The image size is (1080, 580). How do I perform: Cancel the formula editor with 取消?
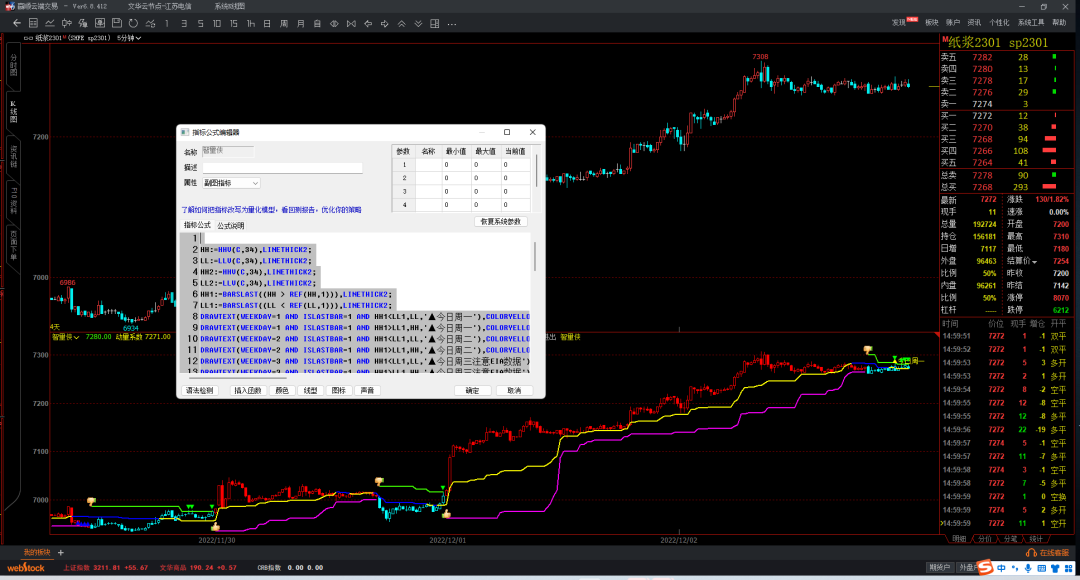click(x=515, y=391)
